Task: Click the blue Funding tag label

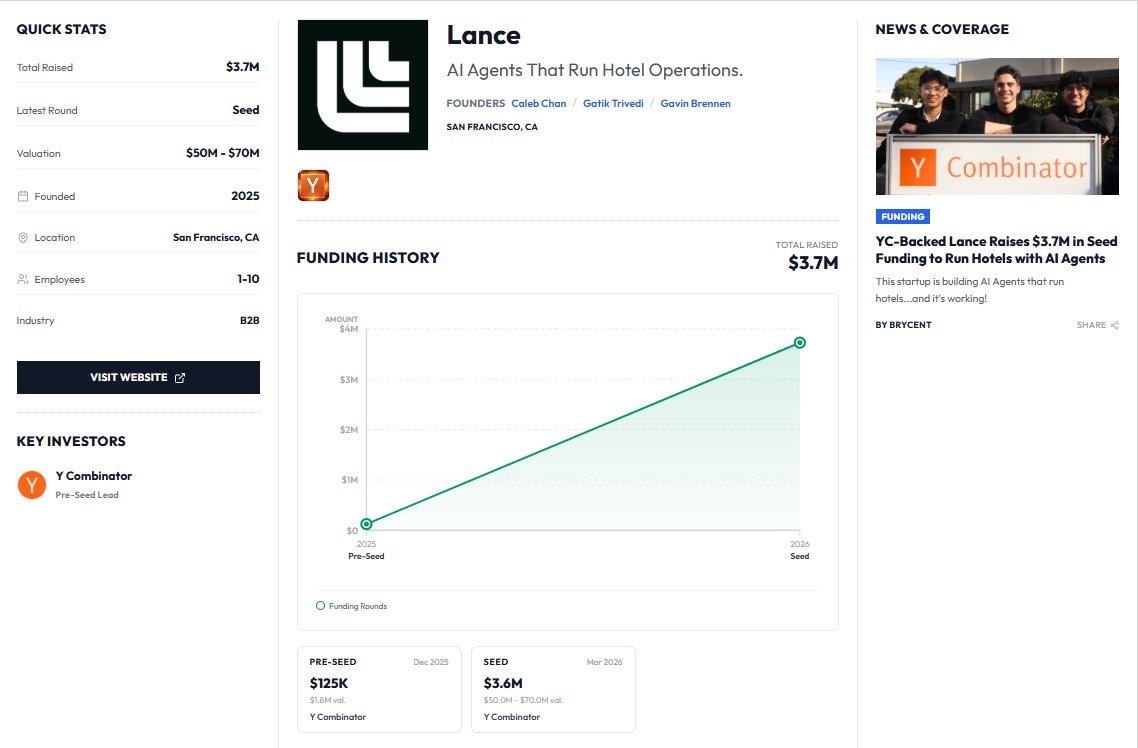Action: click(x=902, y=216)
